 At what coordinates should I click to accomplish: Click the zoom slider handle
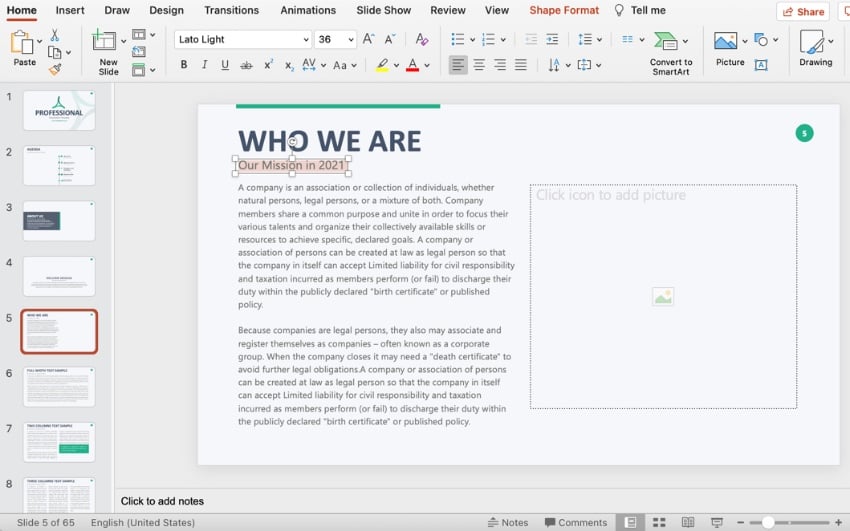click(x=768, y=522)
